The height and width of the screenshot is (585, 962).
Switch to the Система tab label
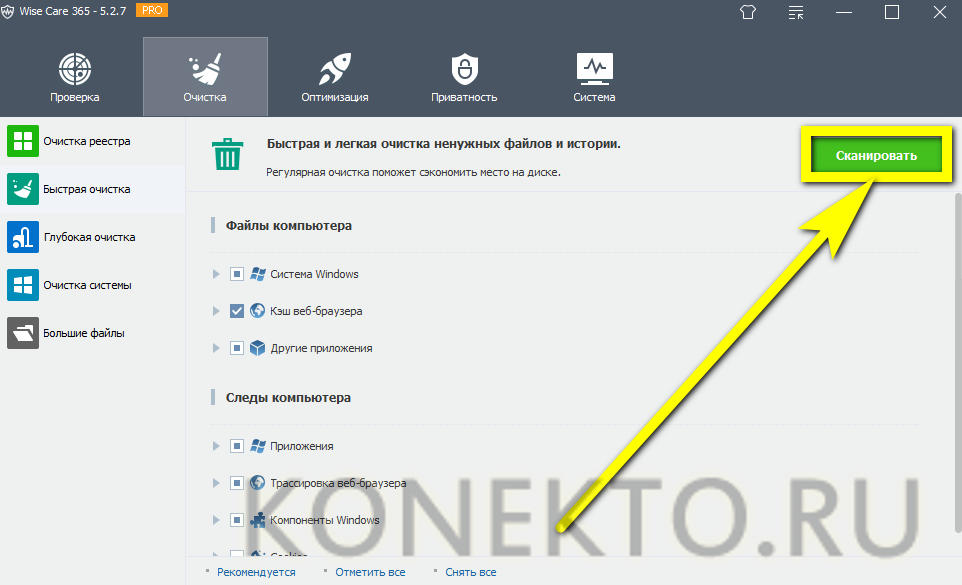pos(595,97)
